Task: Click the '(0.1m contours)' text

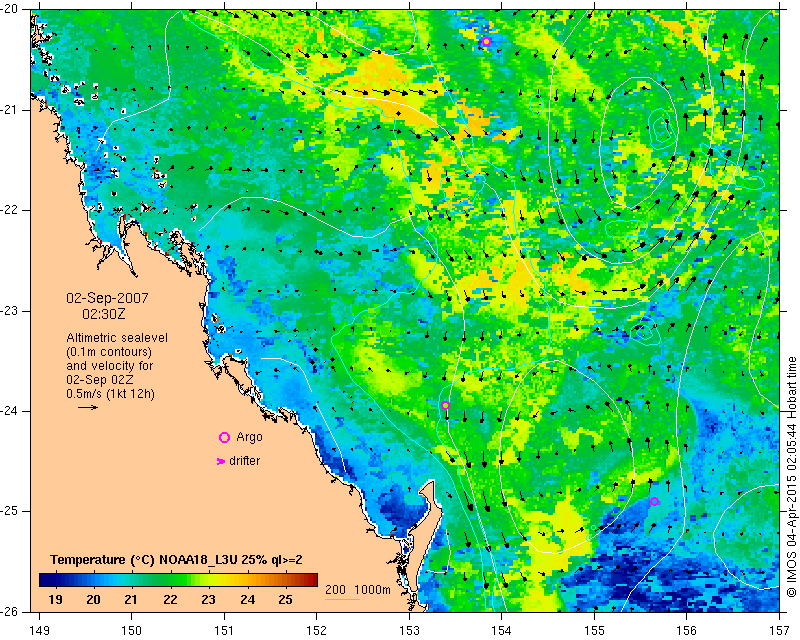Action: point(109,352)
